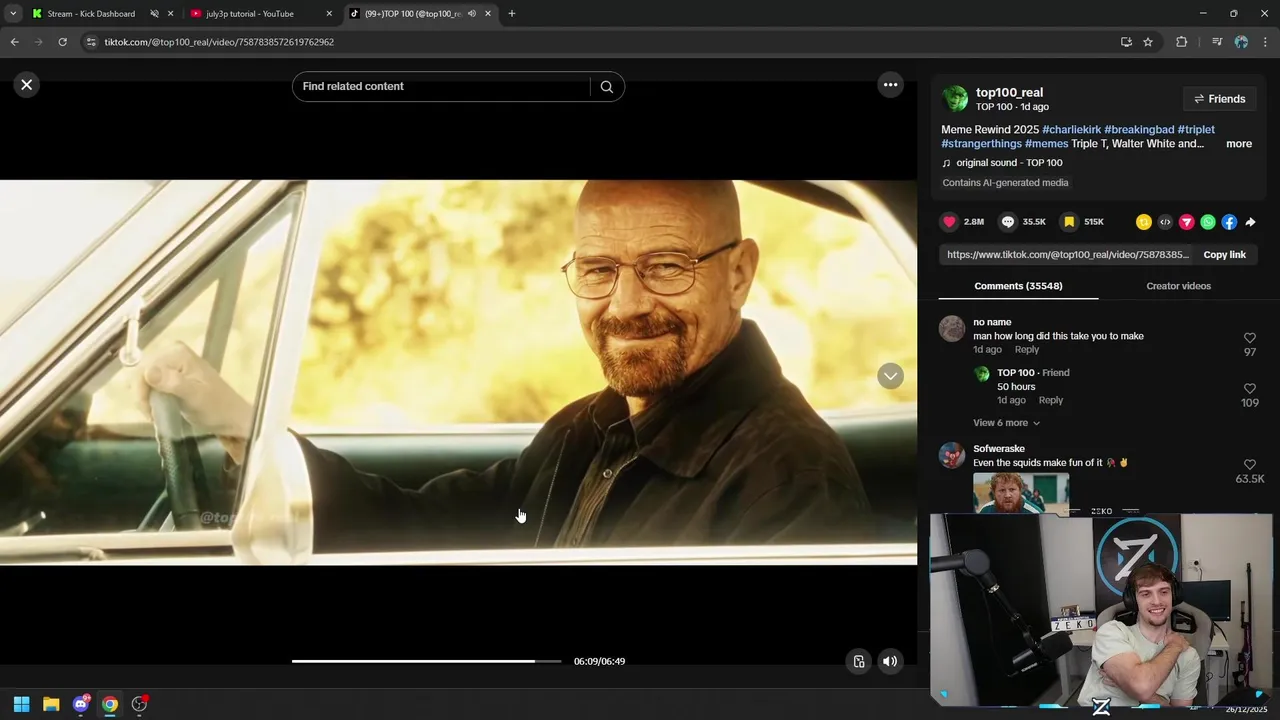
Task: Mute the TikTok tab audio icon
Action: click(x=472, y=14)
